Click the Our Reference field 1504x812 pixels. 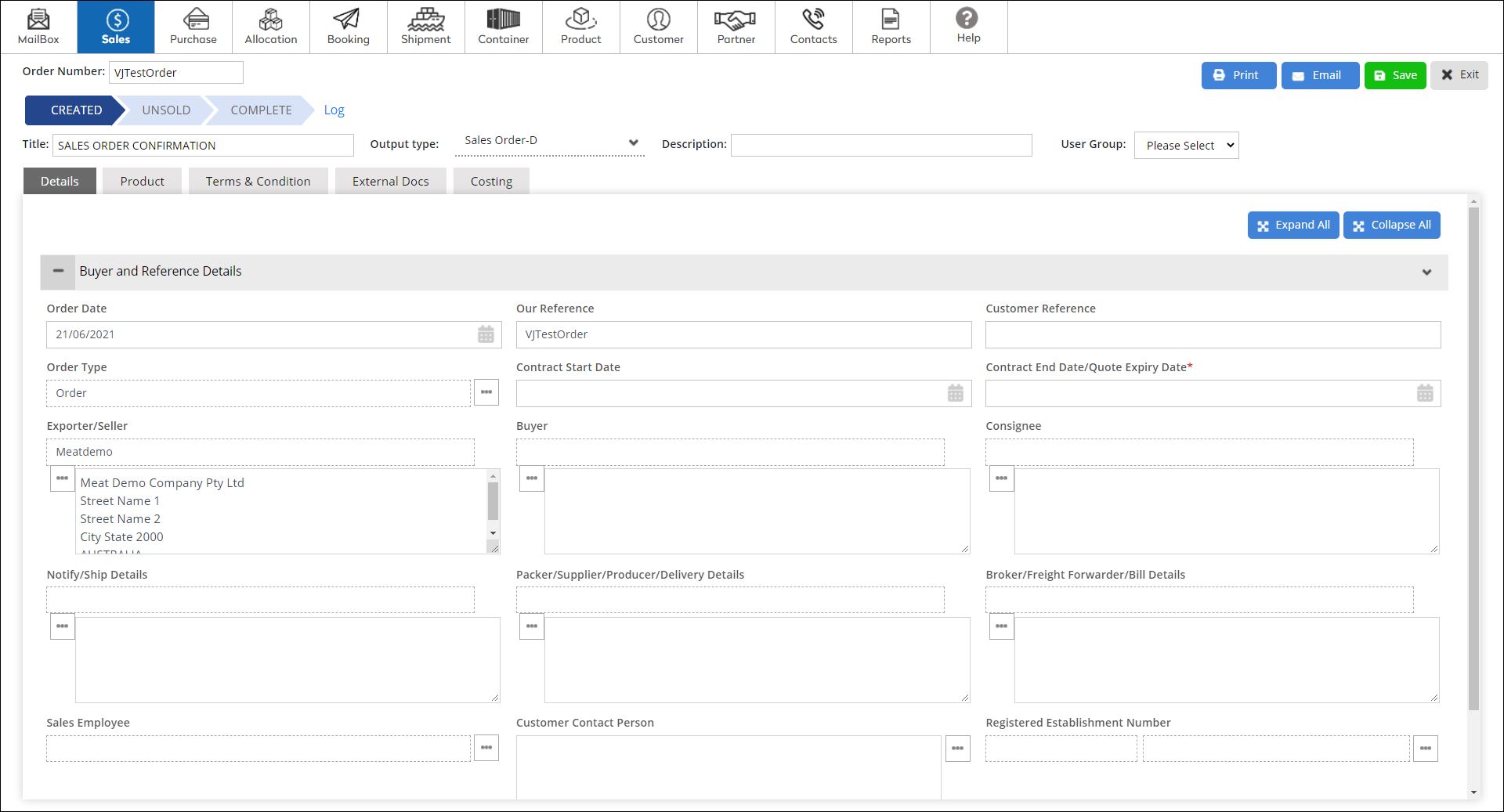click(743, 334)
